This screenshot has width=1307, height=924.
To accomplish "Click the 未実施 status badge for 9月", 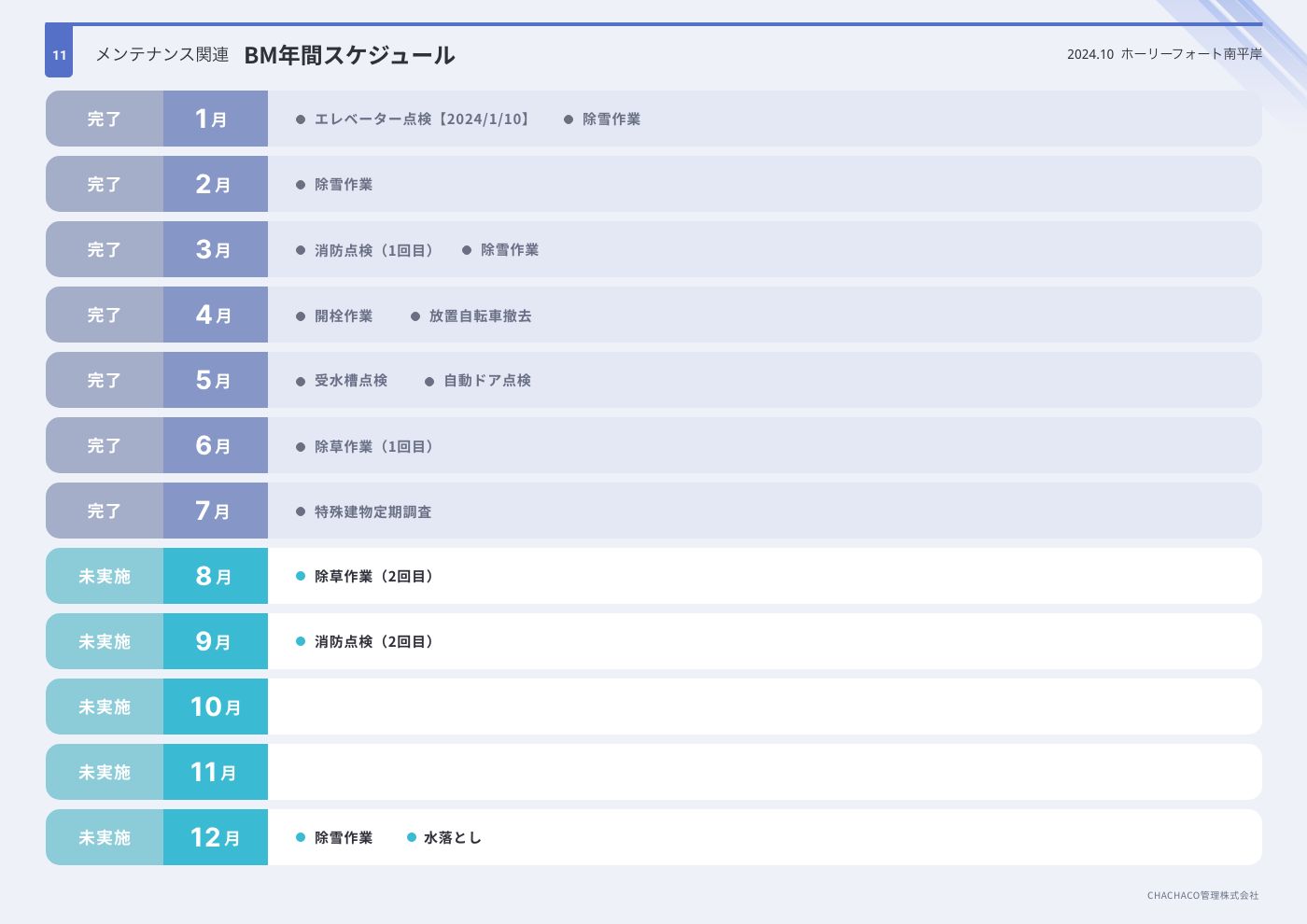I will pyautogui.click(x=105, y=641).
